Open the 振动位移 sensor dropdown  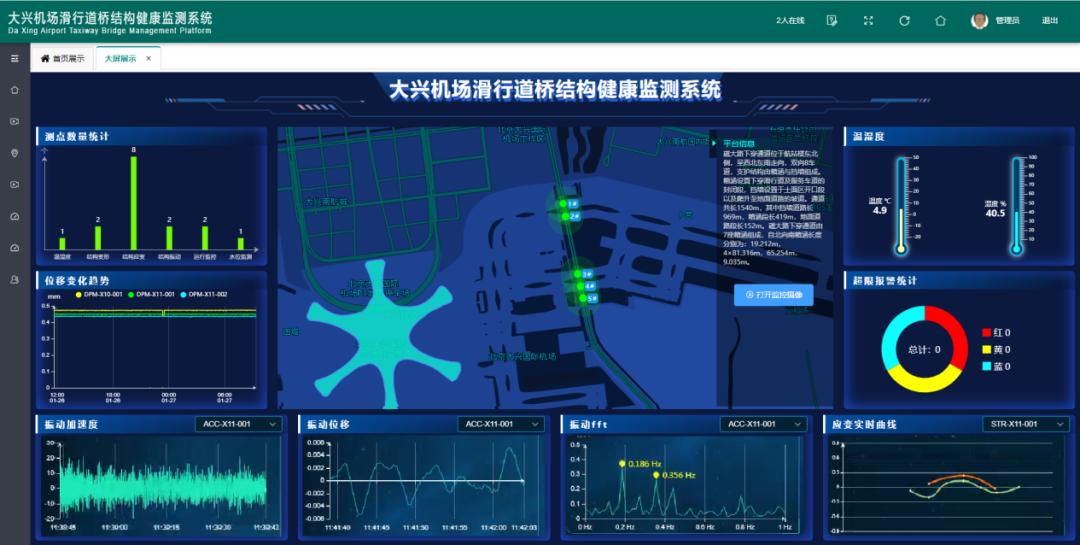click(x=501, y=424)
